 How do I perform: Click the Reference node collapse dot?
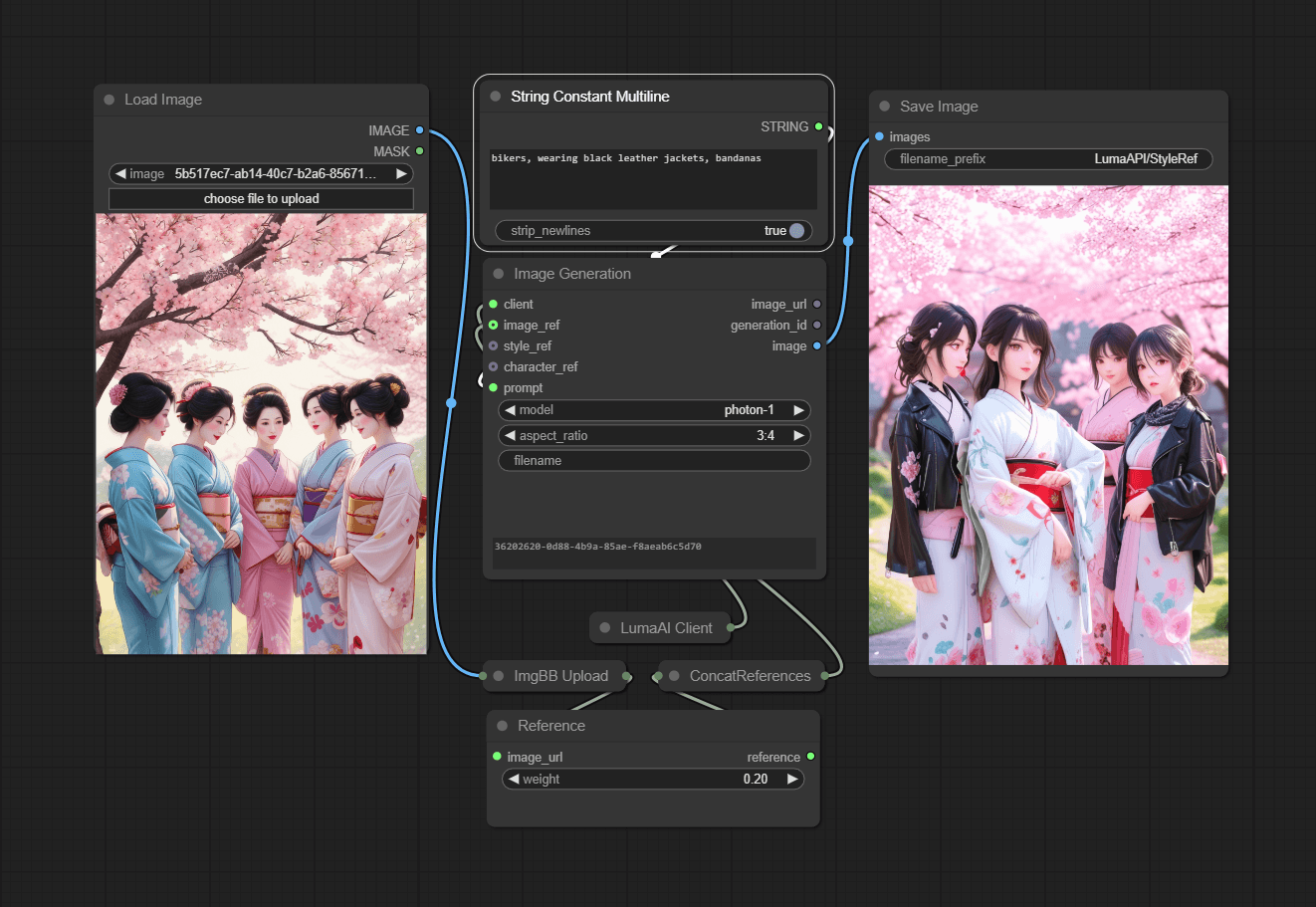pyautogui.click(x=503, y=726)
